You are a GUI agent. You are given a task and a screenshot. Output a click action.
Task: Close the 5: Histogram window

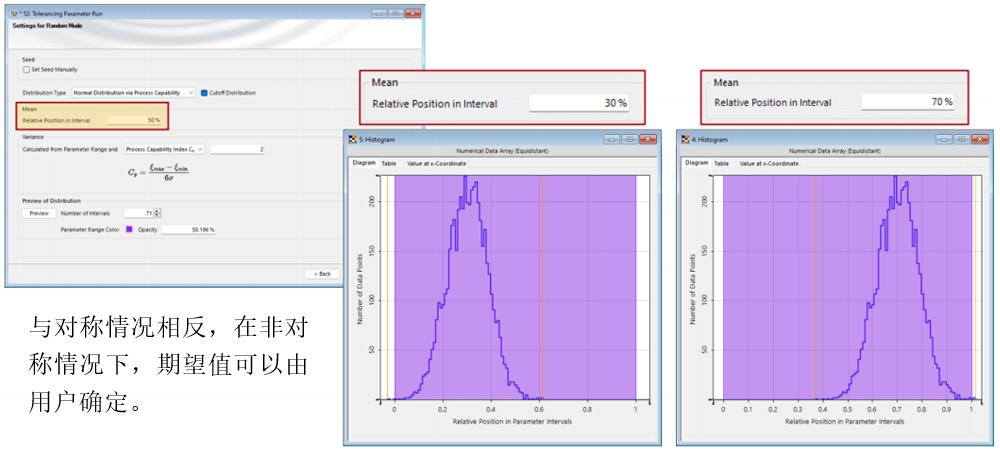647,139
